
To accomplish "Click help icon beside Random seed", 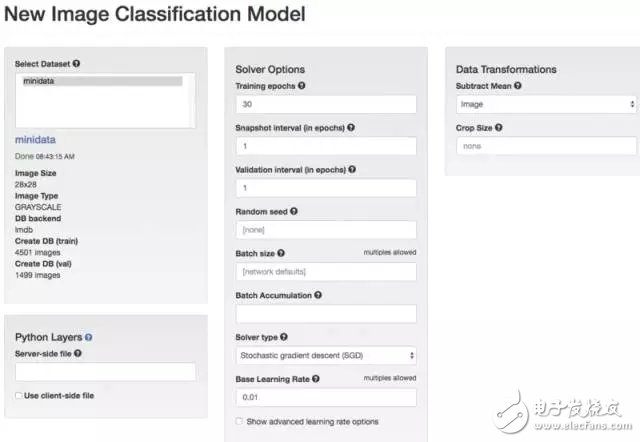I will [x=294, y=212].
